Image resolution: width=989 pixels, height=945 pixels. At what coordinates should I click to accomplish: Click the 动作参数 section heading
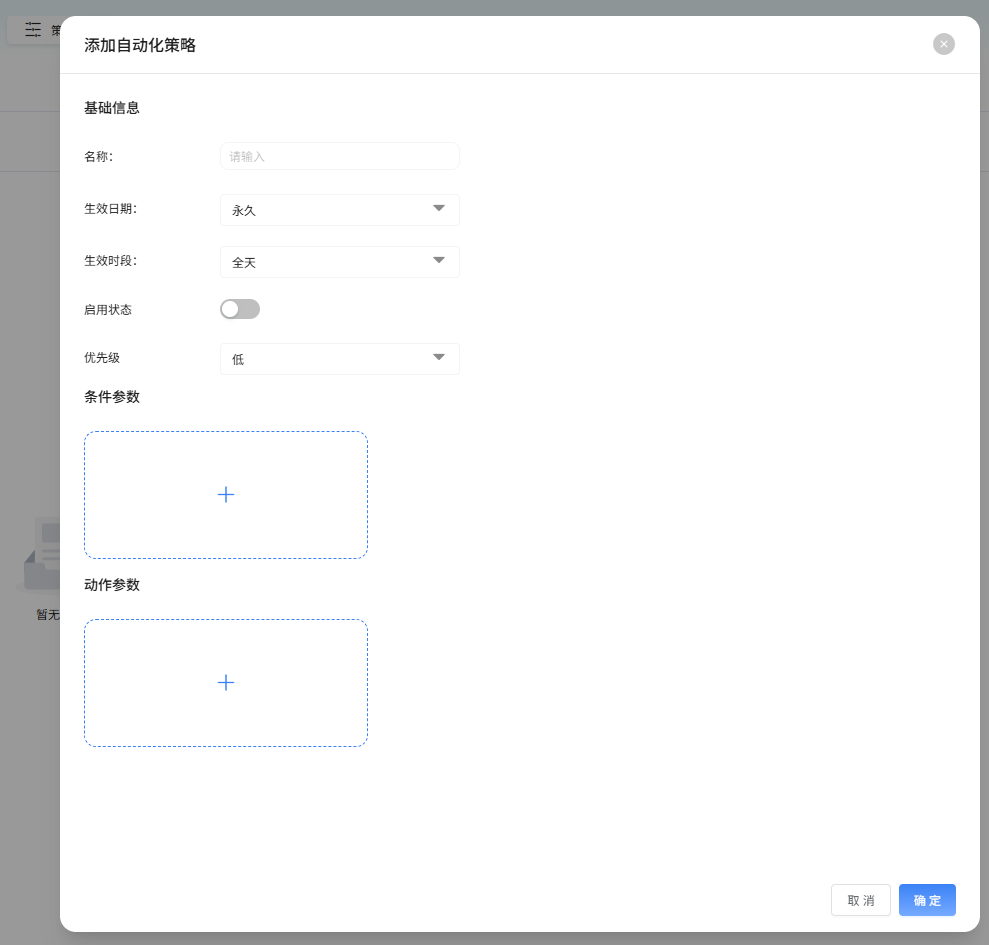[112, 585]
